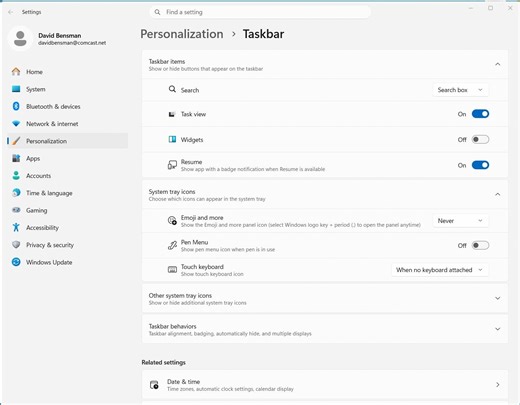
Task: Collapse the Taskbar items section chevron
Action: (498, 64)
